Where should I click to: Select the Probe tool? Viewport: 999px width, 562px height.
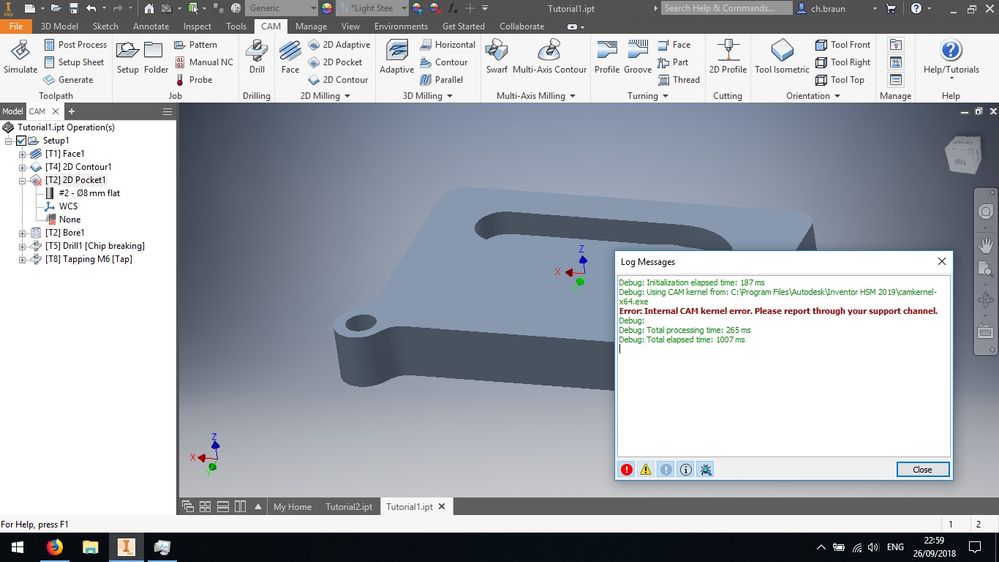click(194, 80)
